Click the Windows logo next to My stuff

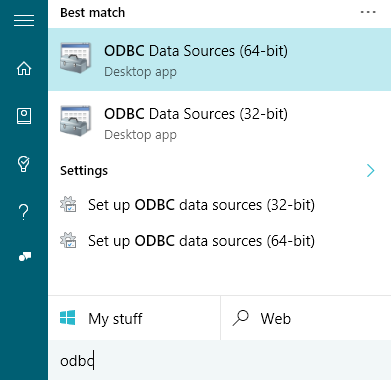68,318
